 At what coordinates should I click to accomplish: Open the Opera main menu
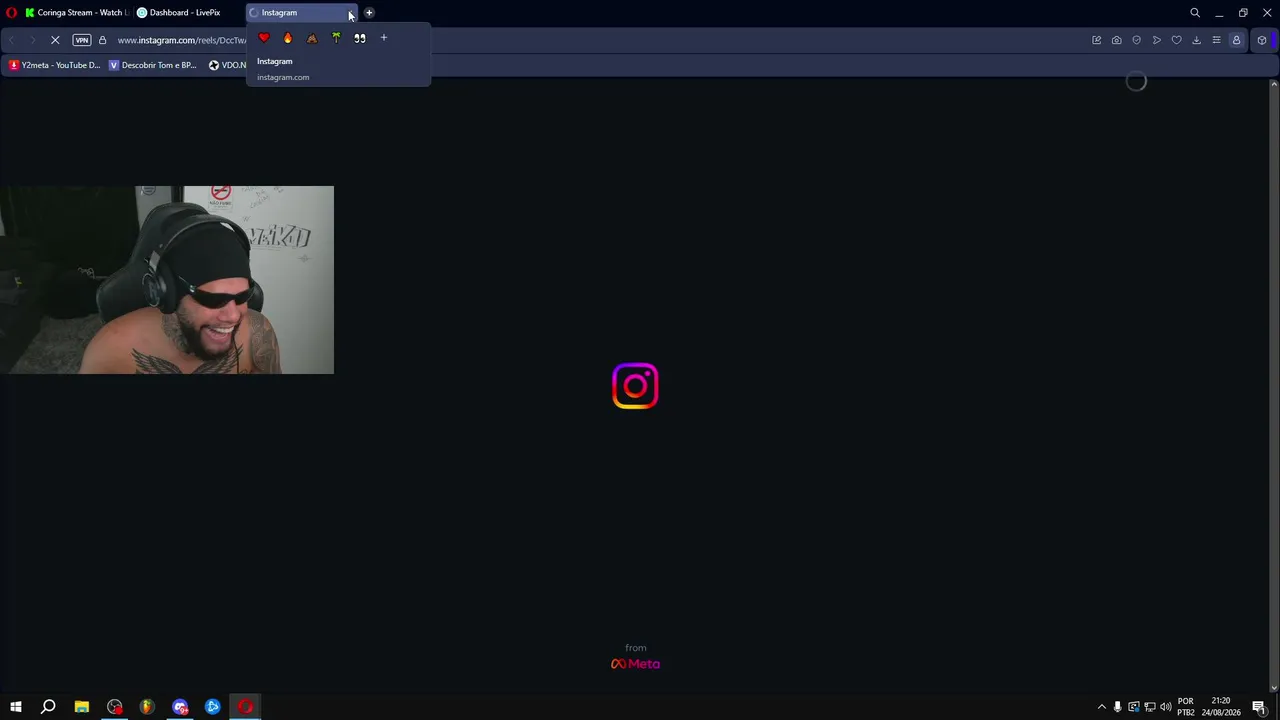12,13
